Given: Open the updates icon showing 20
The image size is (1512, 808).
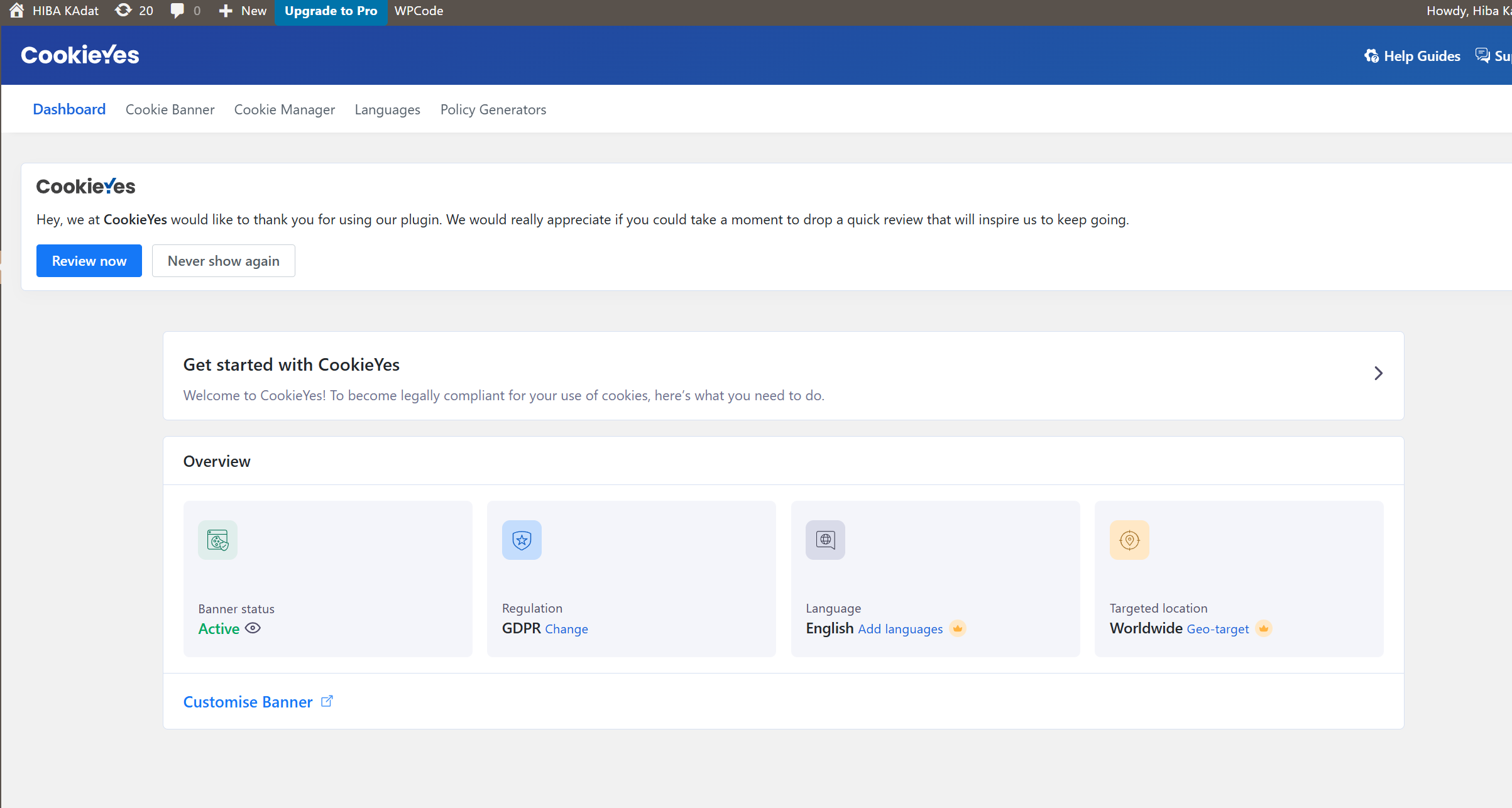Looking at the screenshot, I should 123,11.
